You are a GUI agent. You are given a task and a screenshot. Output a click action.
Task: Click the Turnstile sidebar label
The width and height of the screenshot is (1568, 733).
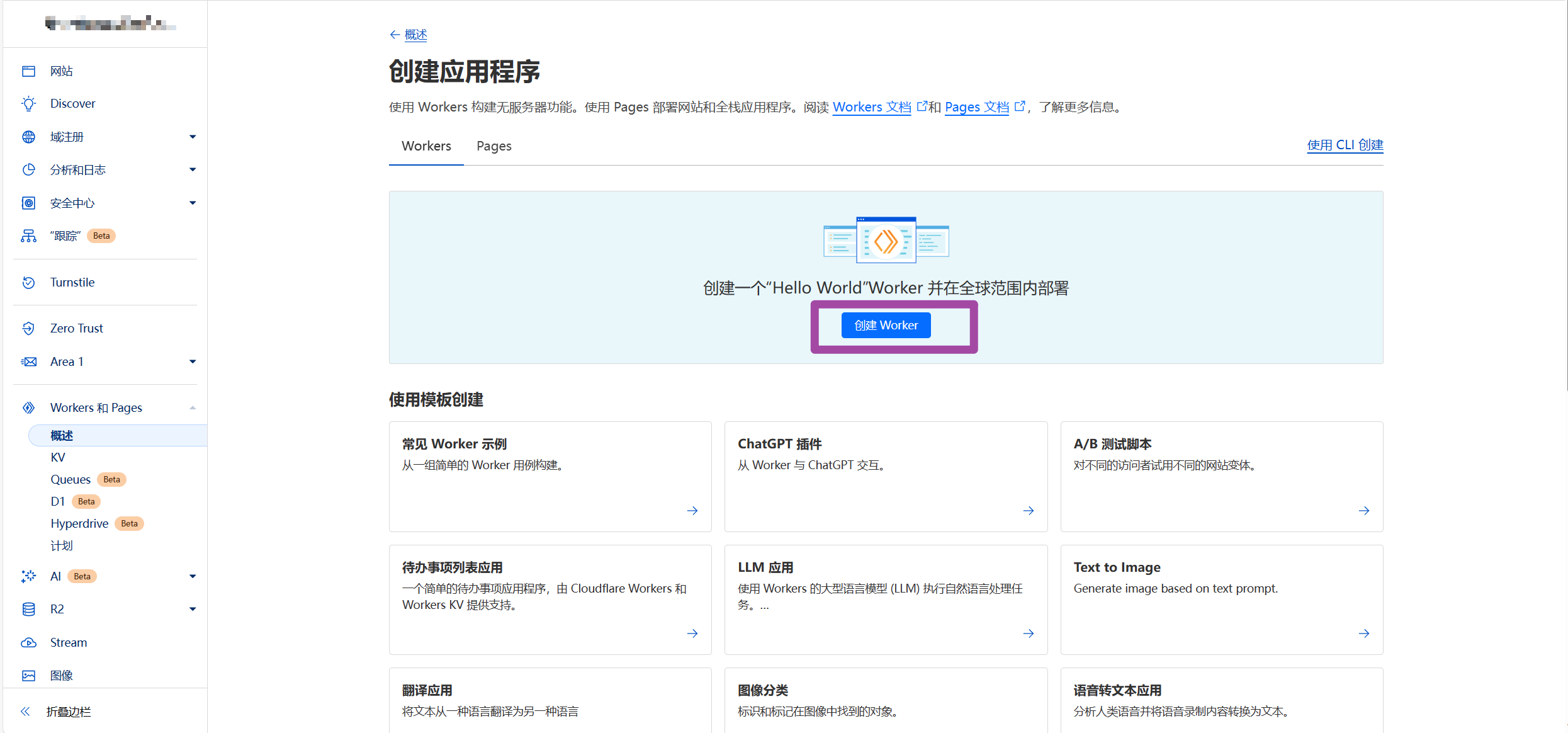pyautogui.click(x=72, y=282)
